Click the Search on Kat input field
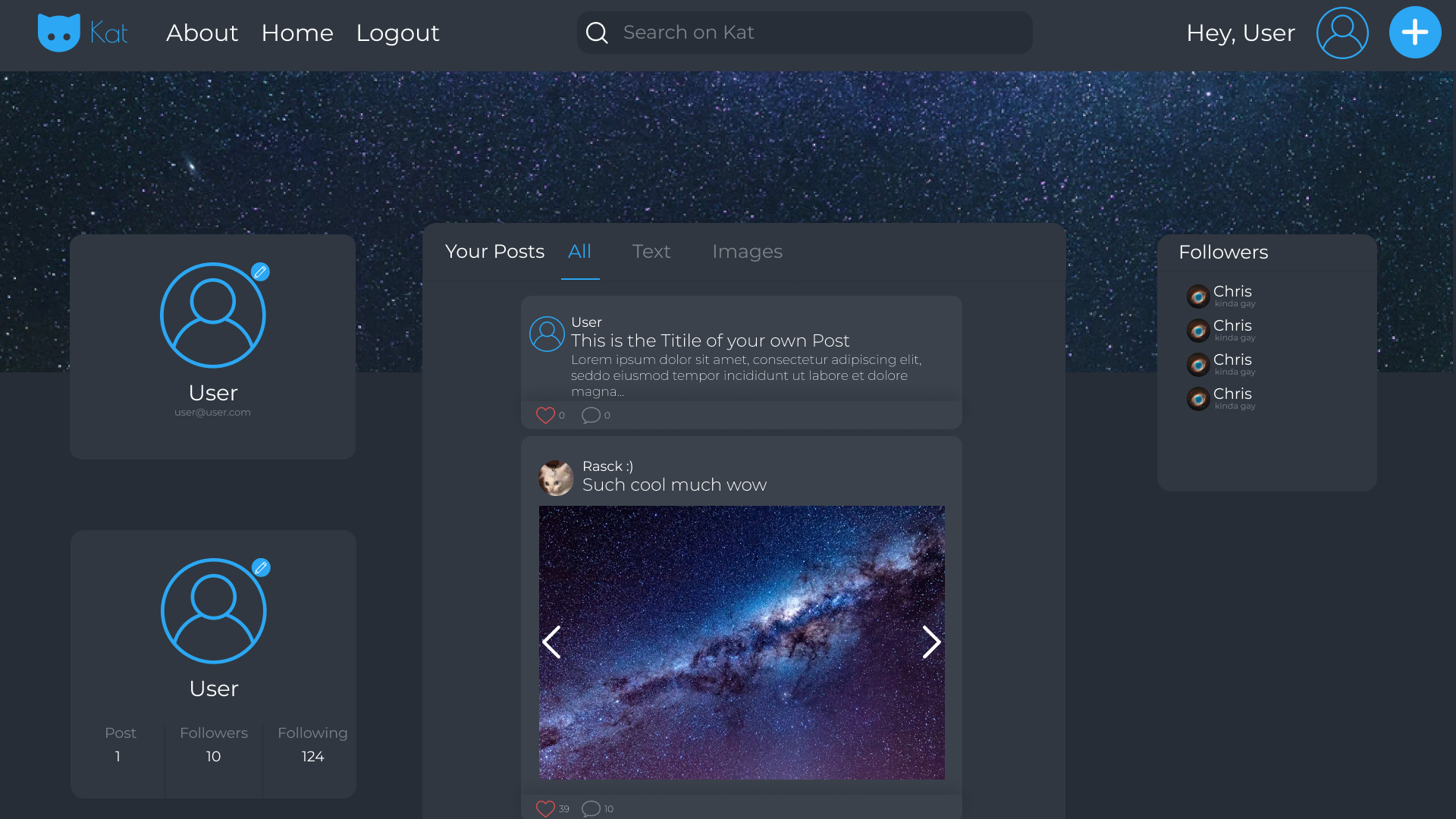 pos(819,33)
